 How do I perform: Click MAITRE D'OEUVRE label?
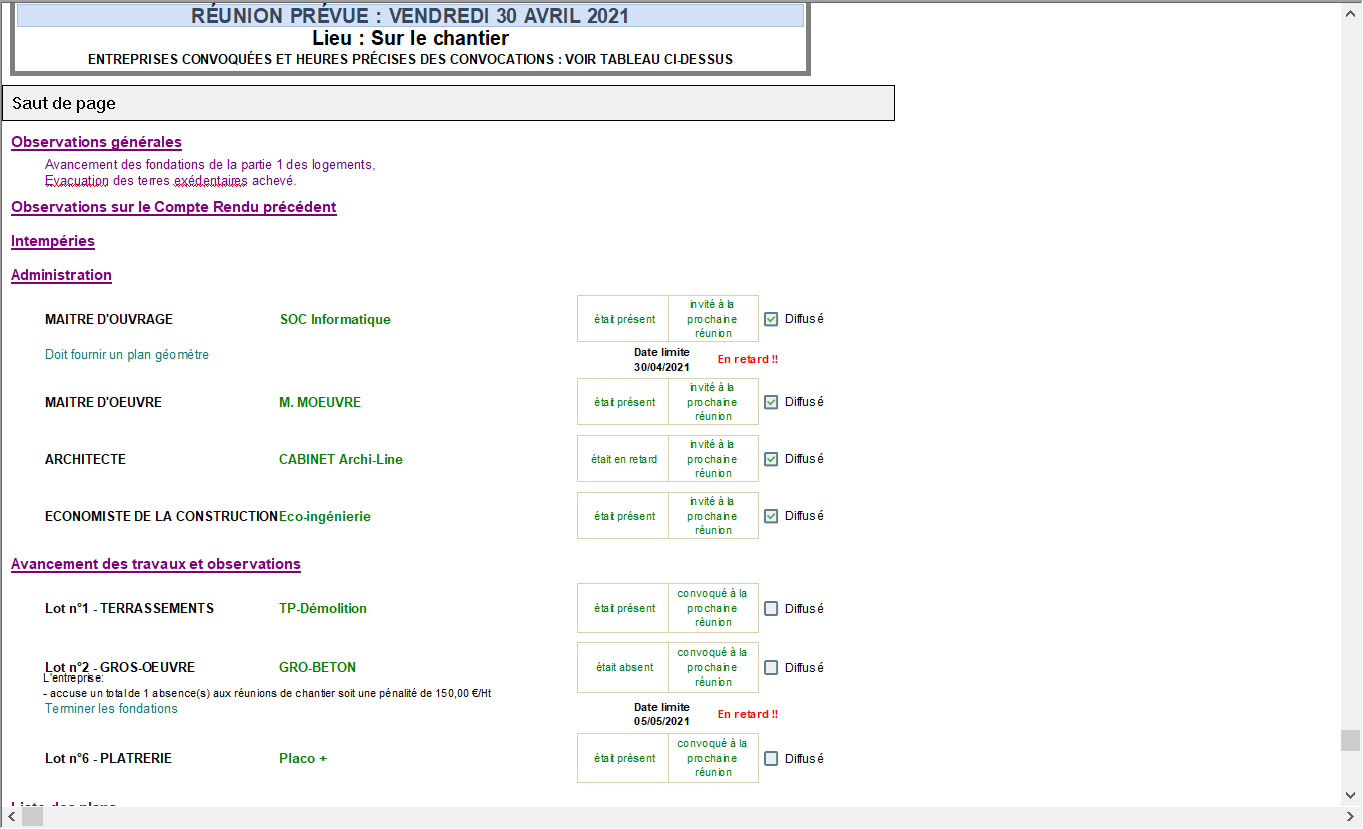[x=103, y=402]
